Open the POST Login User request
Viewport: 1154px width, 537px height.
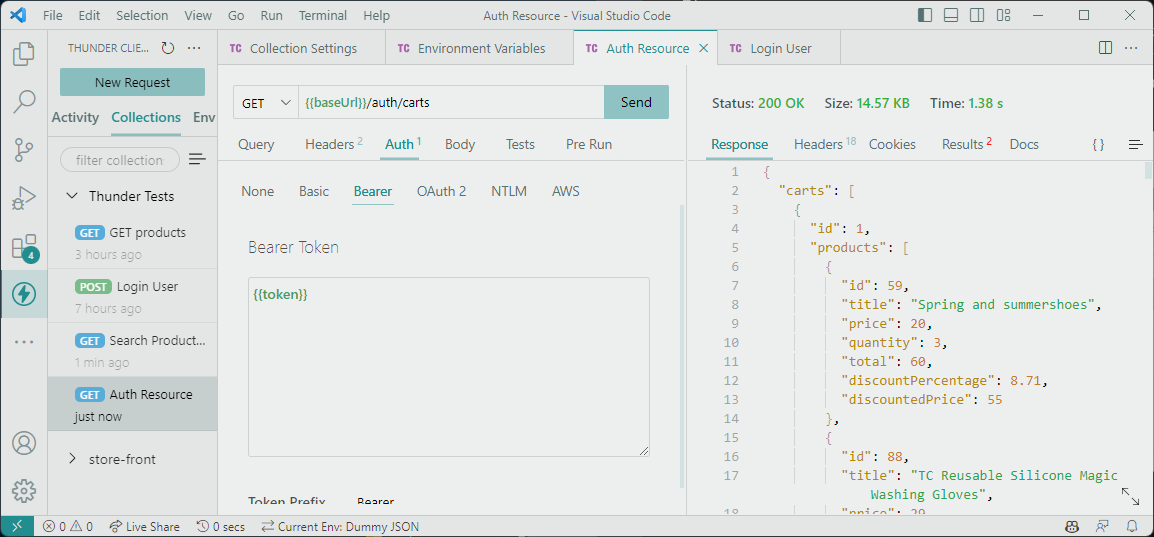(x=132, y=296)
